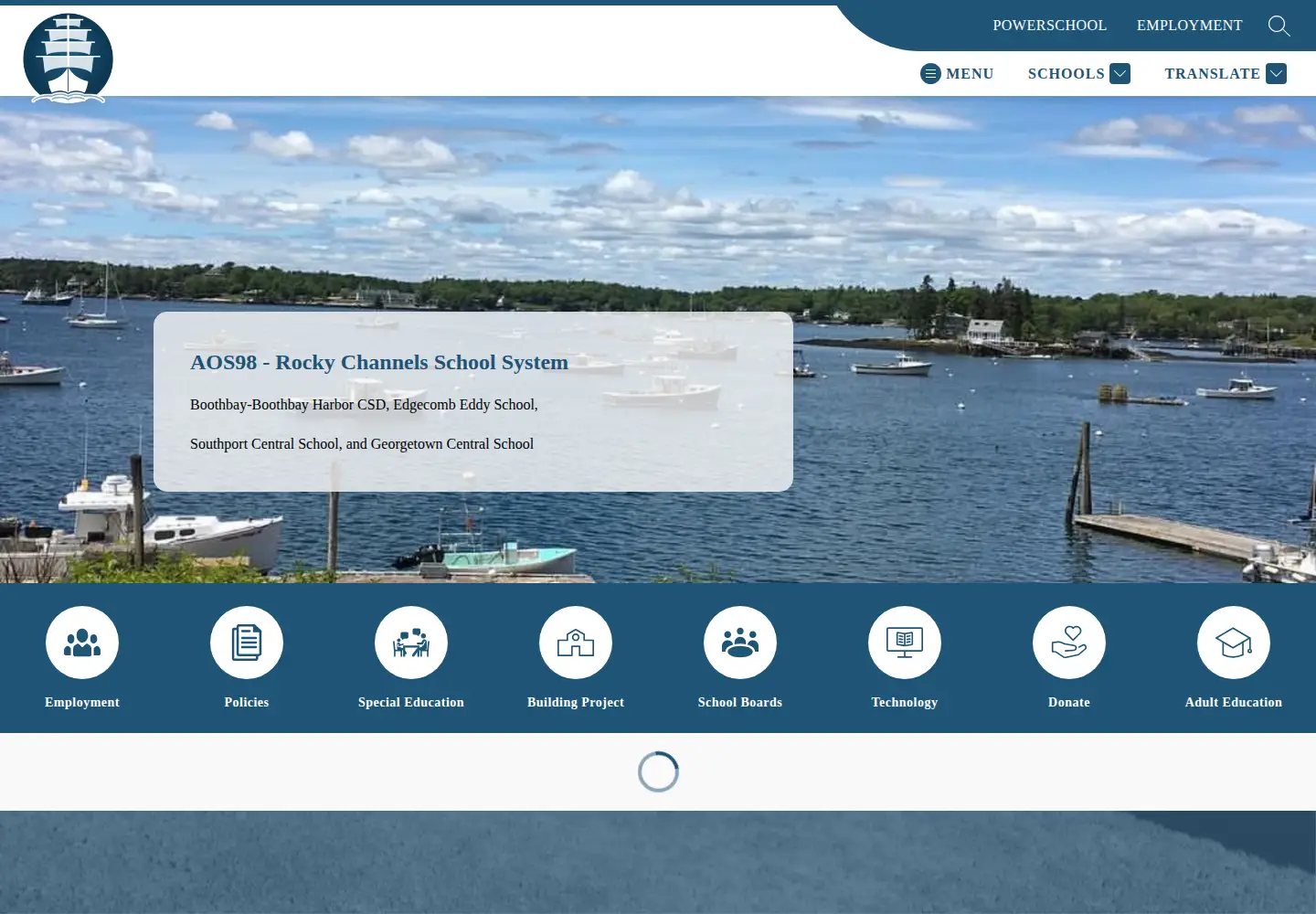
Task: Open the Donate label link
Action: pos(1069,702)
